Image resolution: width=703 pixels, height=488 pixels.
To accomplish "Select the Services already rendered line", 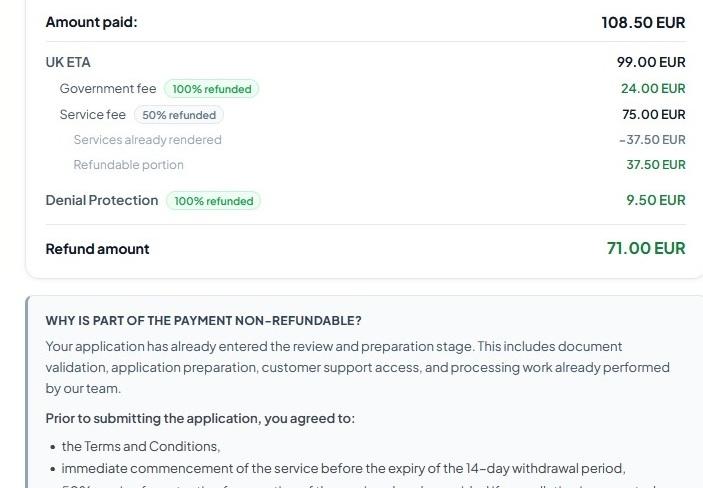I will click(x=148, y=139).
